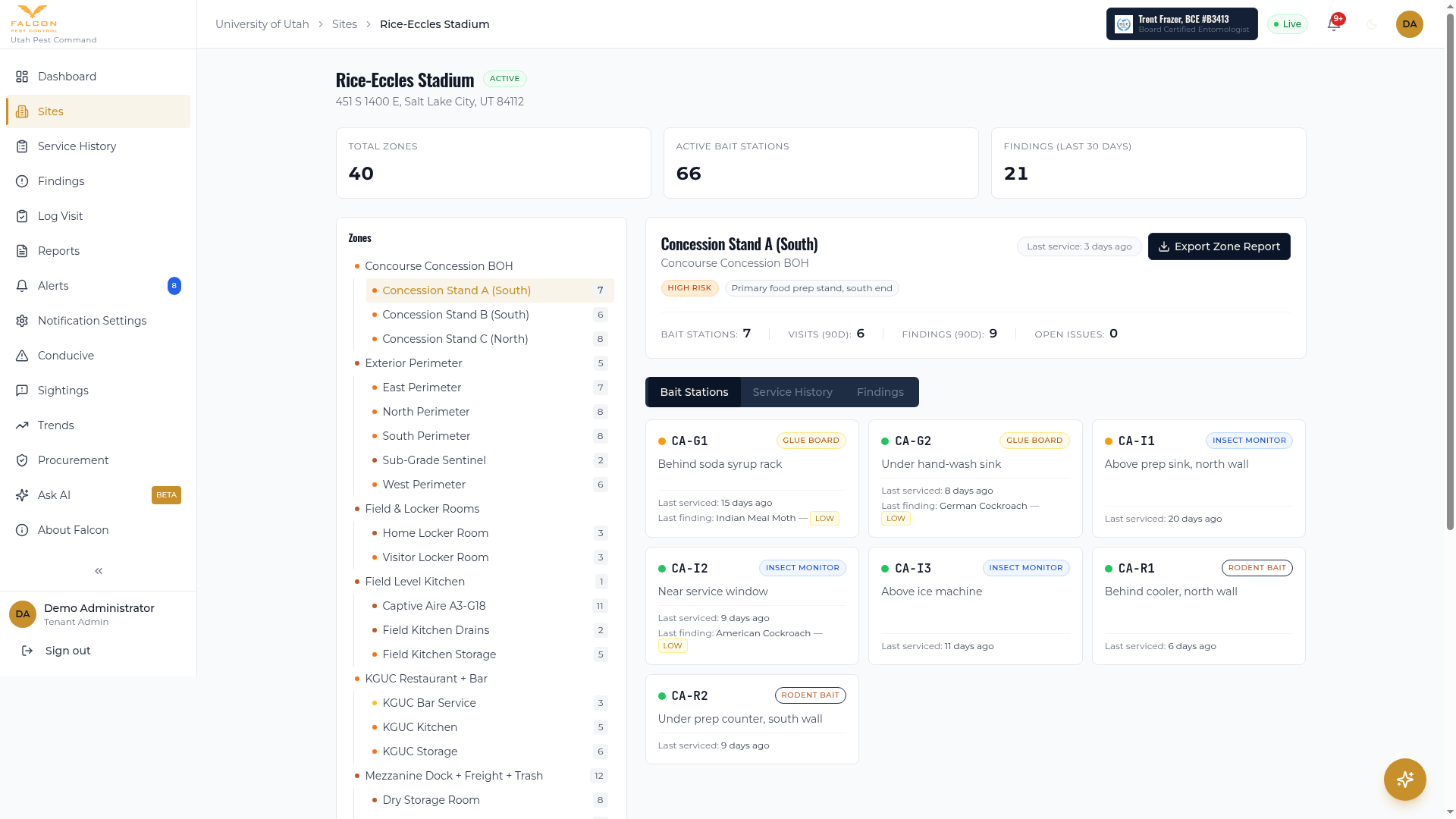Export Zone Report button
1456x819 pixels.
(x=1219, y=246)
